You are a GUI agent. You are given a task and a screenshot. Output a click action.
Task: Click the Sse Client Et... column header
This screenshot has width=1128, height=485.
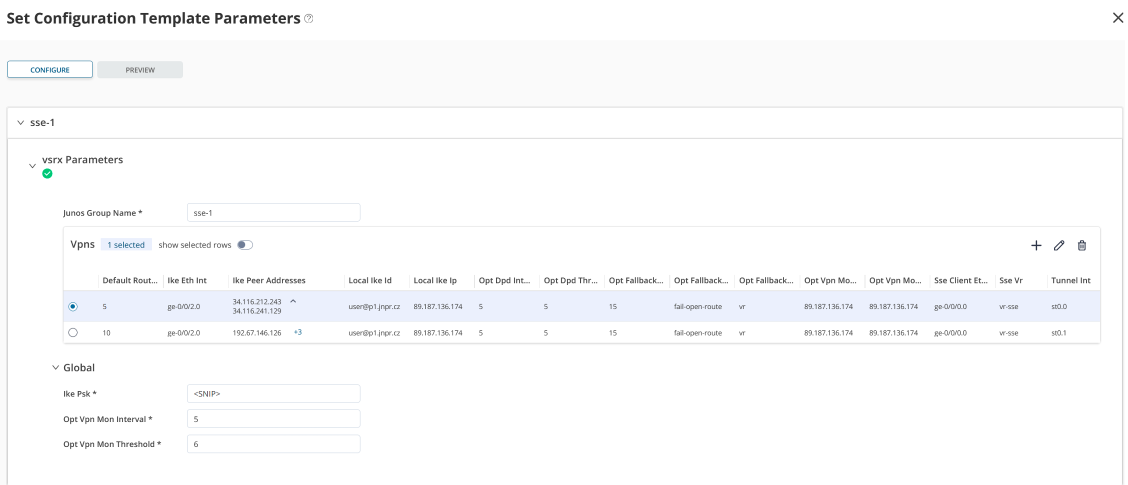point(961,280)
